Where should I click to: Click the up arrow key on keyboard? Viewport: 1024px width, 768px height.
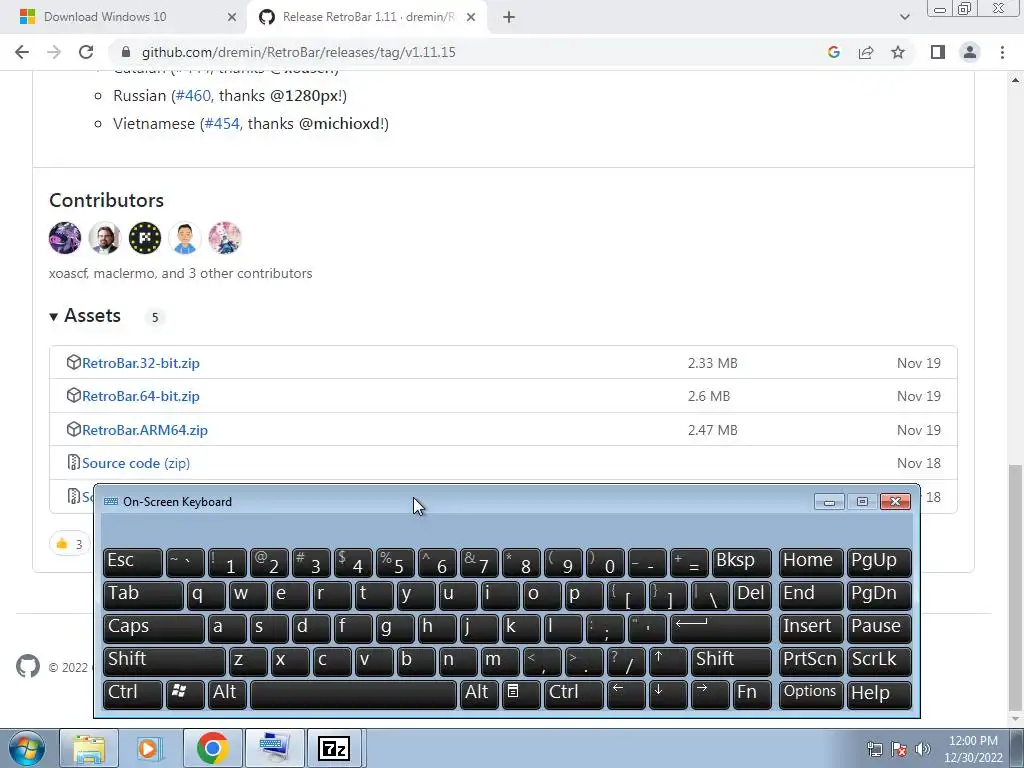[x=667, y=661]
